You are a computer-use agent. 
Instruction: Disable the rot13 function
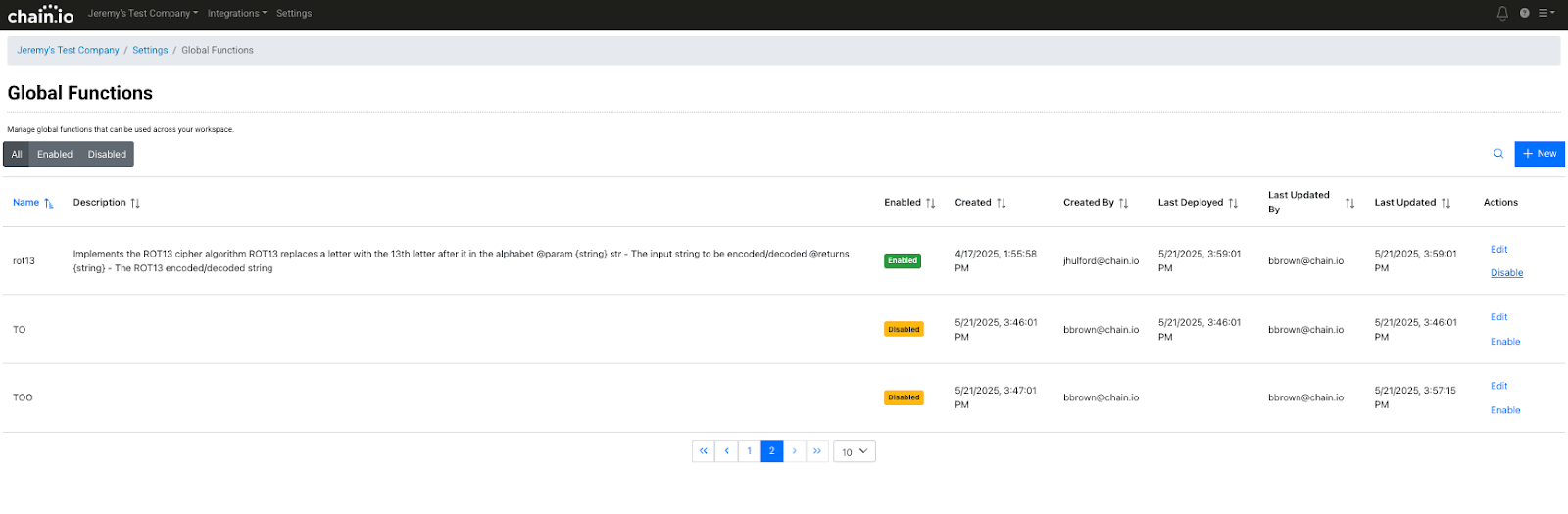(x=1507, y=273)
